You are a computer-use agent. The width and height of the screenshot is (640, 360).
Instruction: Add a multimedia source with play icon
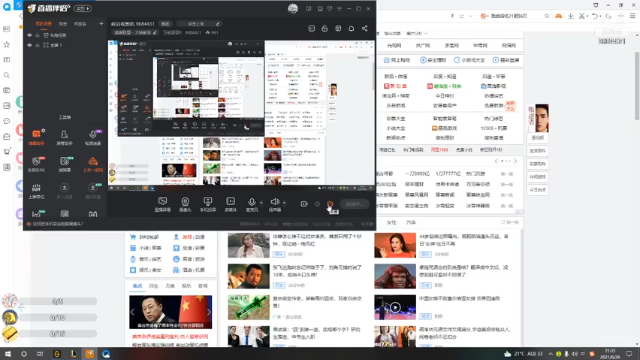(x=231, y=203)
